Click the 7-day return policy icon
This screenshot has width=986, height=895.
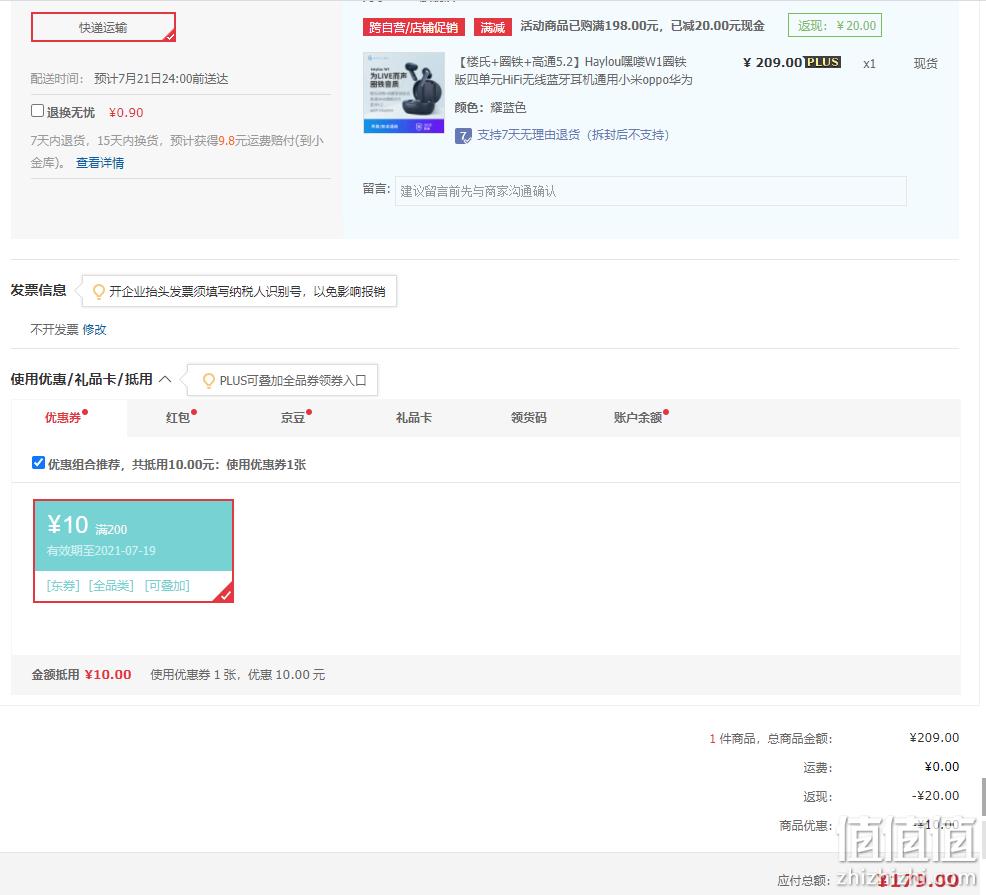[x=463, y=136]
